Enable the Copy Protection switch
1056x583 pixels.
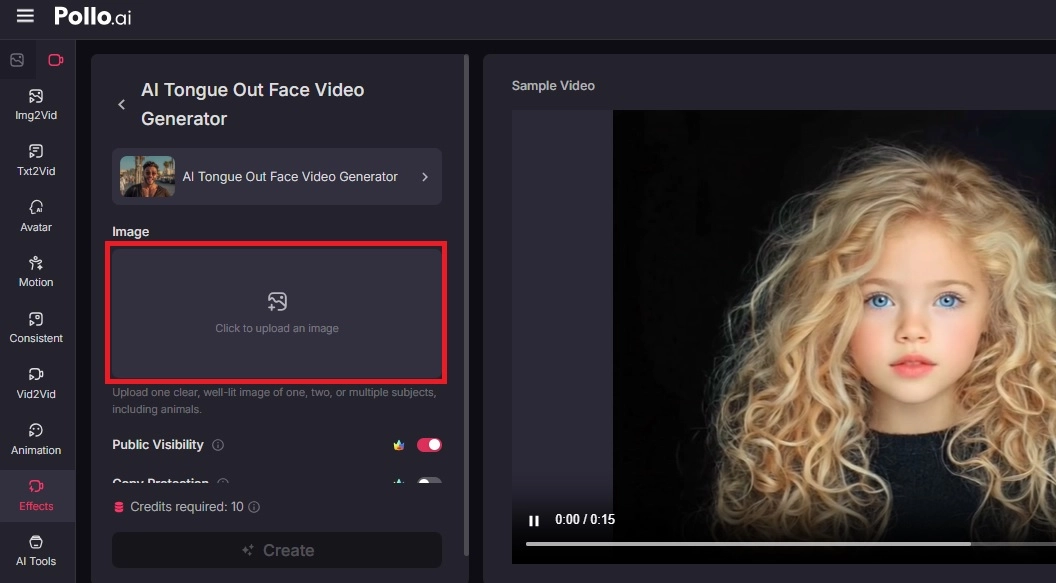[x=429, y=483]
